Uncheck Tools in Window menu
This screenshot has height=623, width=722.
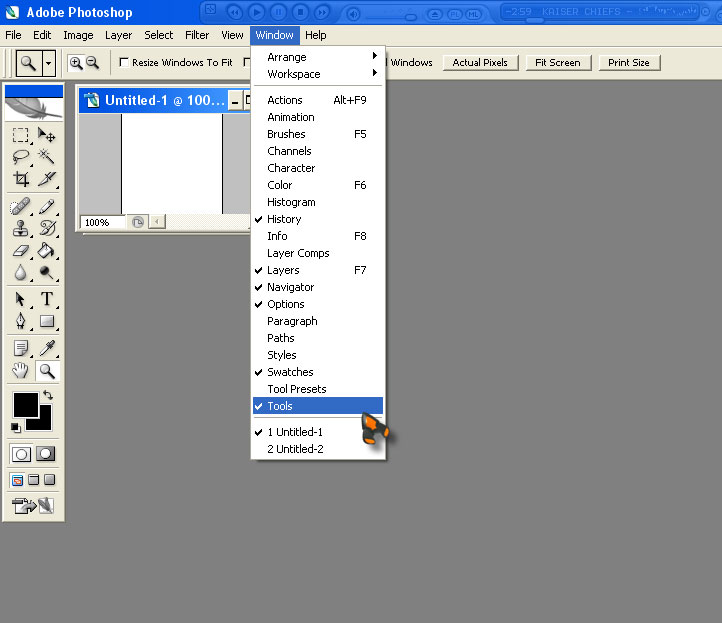318,406
